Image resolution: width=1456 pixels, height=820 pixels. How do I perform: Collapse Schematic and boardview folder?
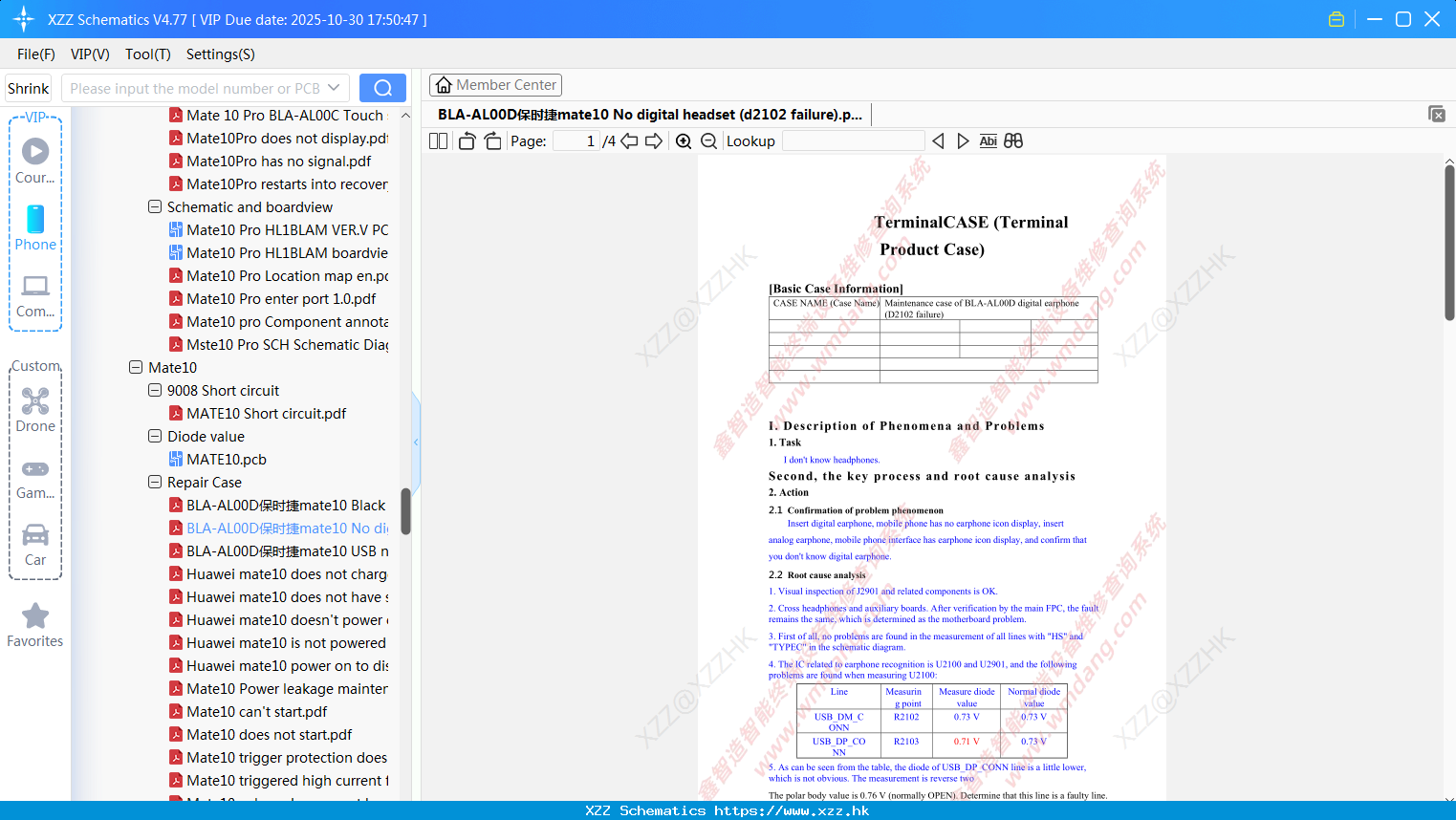click(155, 207)
